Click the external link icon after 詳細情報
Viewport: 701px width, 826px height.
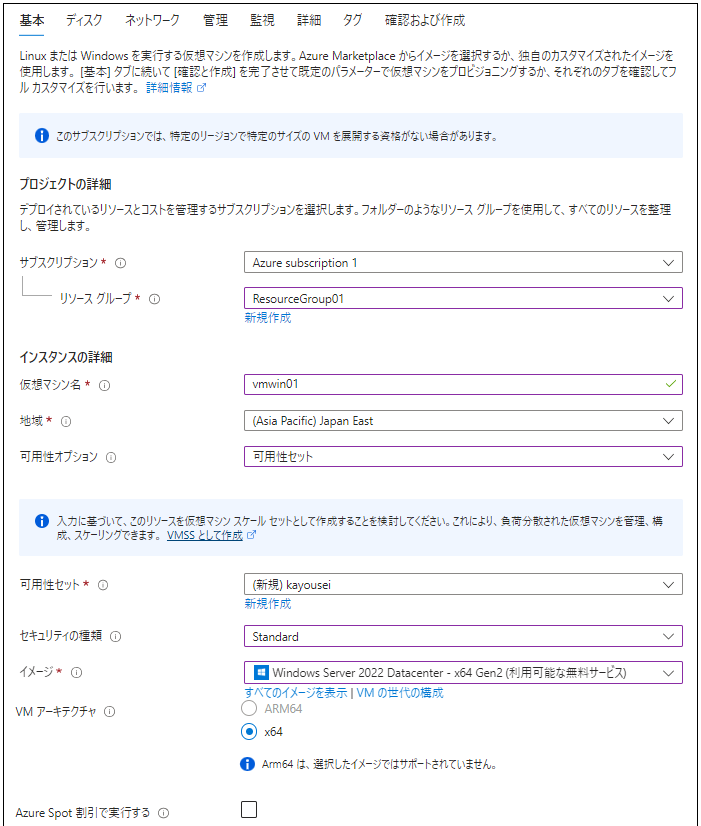(x=201, y=88)
